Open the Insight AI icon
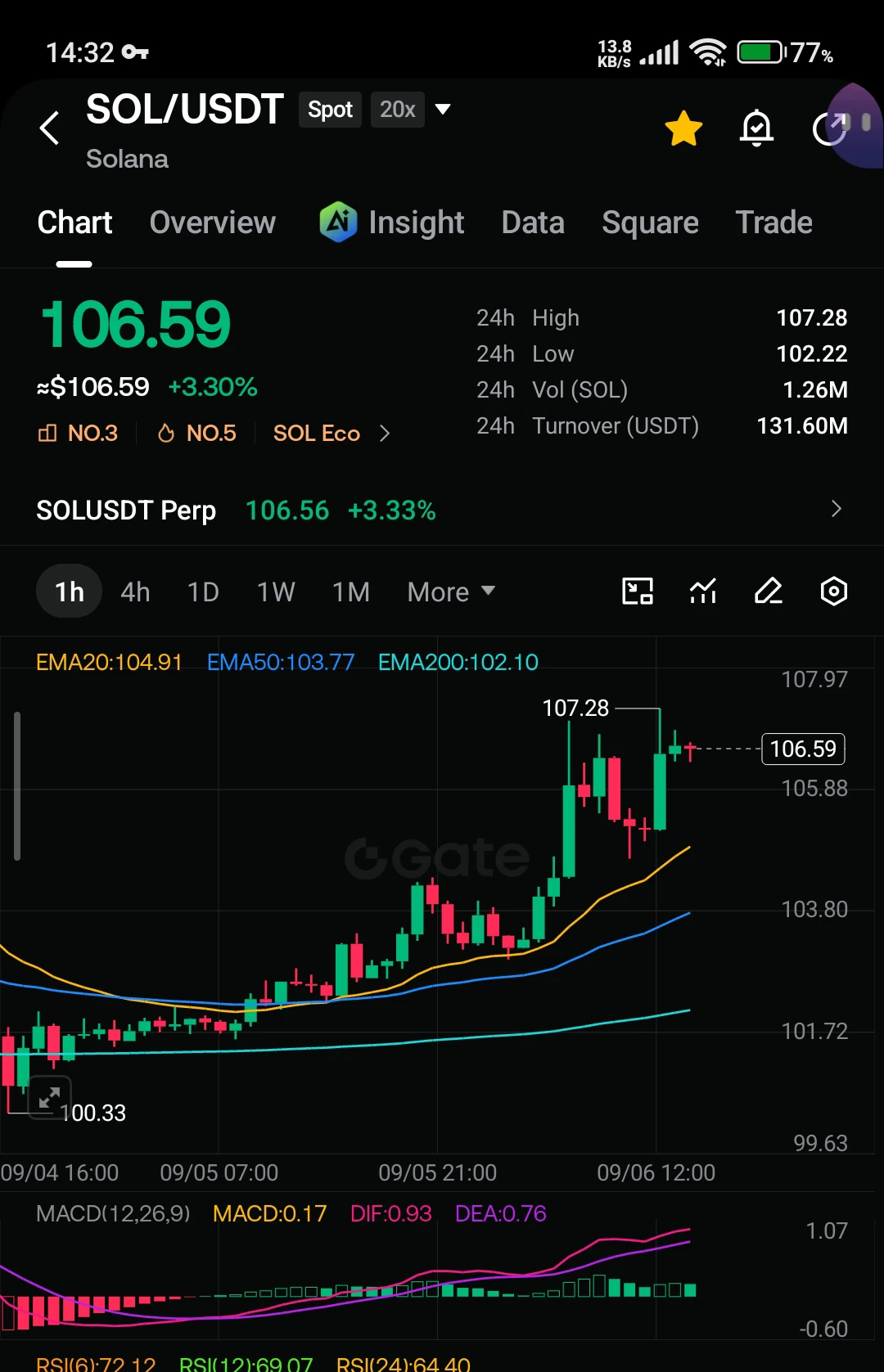 point(338,222)
